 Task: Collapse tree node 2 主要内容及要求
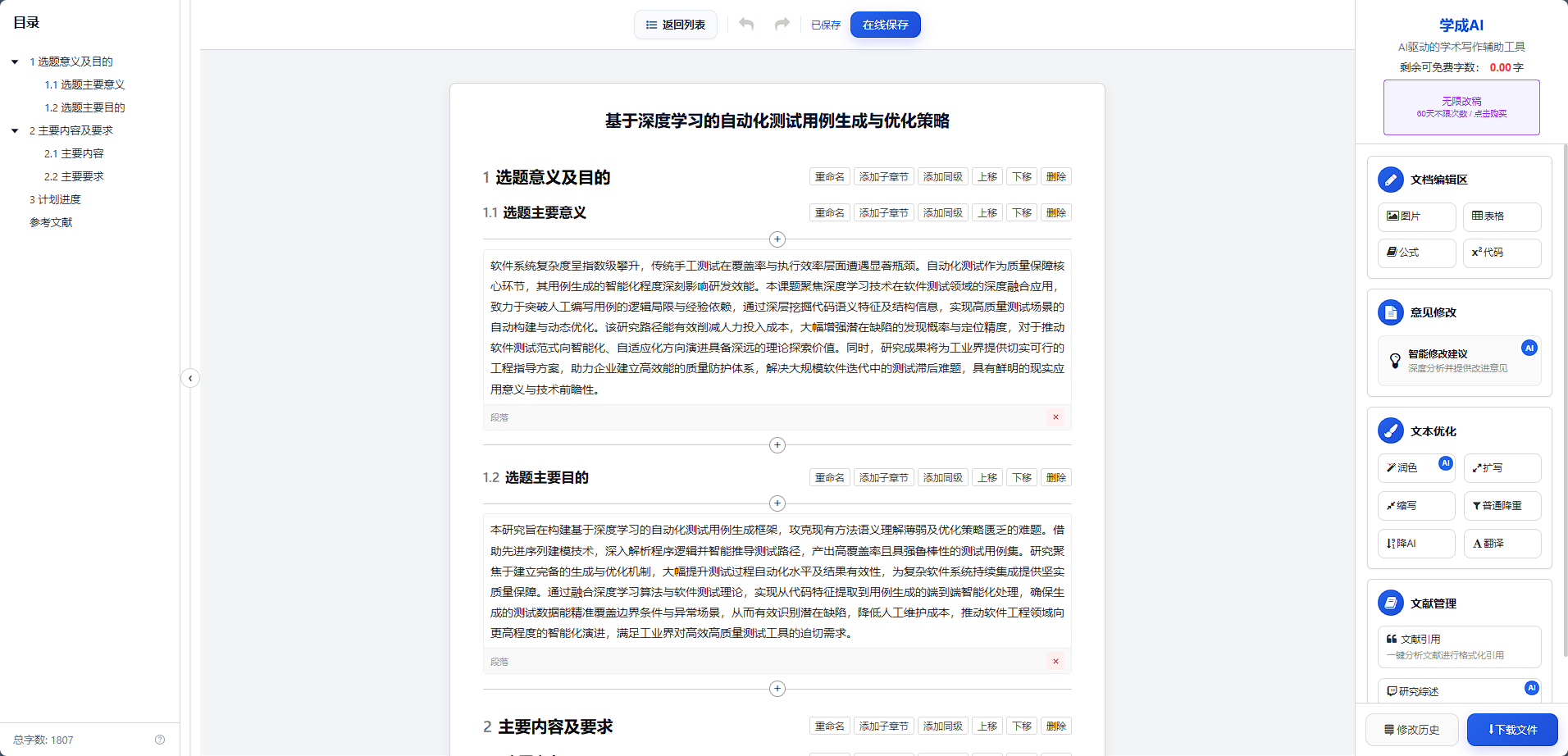coord(15,131)
